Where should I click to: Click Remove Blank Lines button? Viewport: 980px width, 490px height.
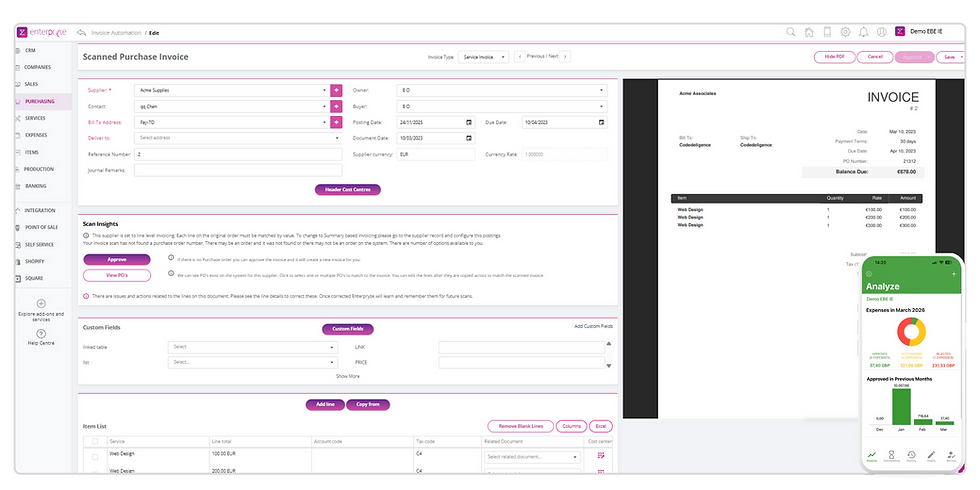point(520,426)
